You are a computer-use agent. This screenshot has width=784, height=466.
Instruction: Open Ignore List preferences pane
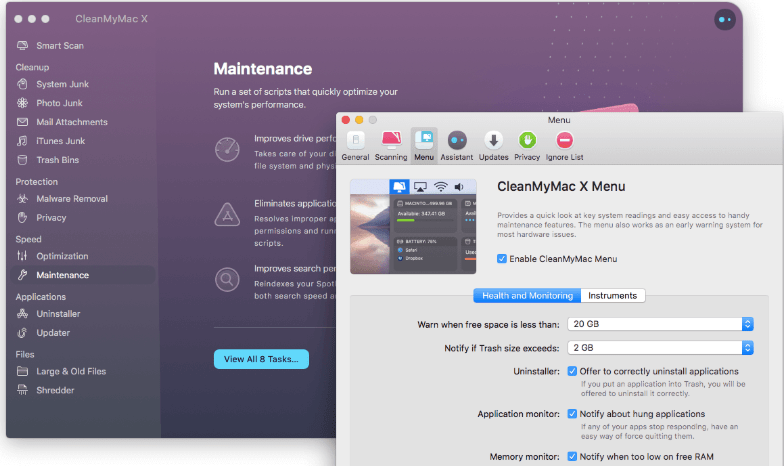[564, 146]
